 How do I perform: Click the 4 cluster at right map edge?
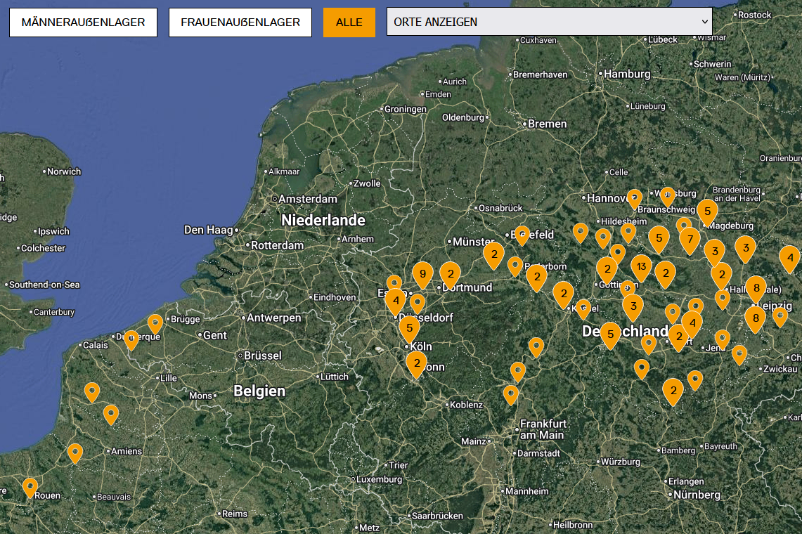pyautogui.click(x=789, y=257)
